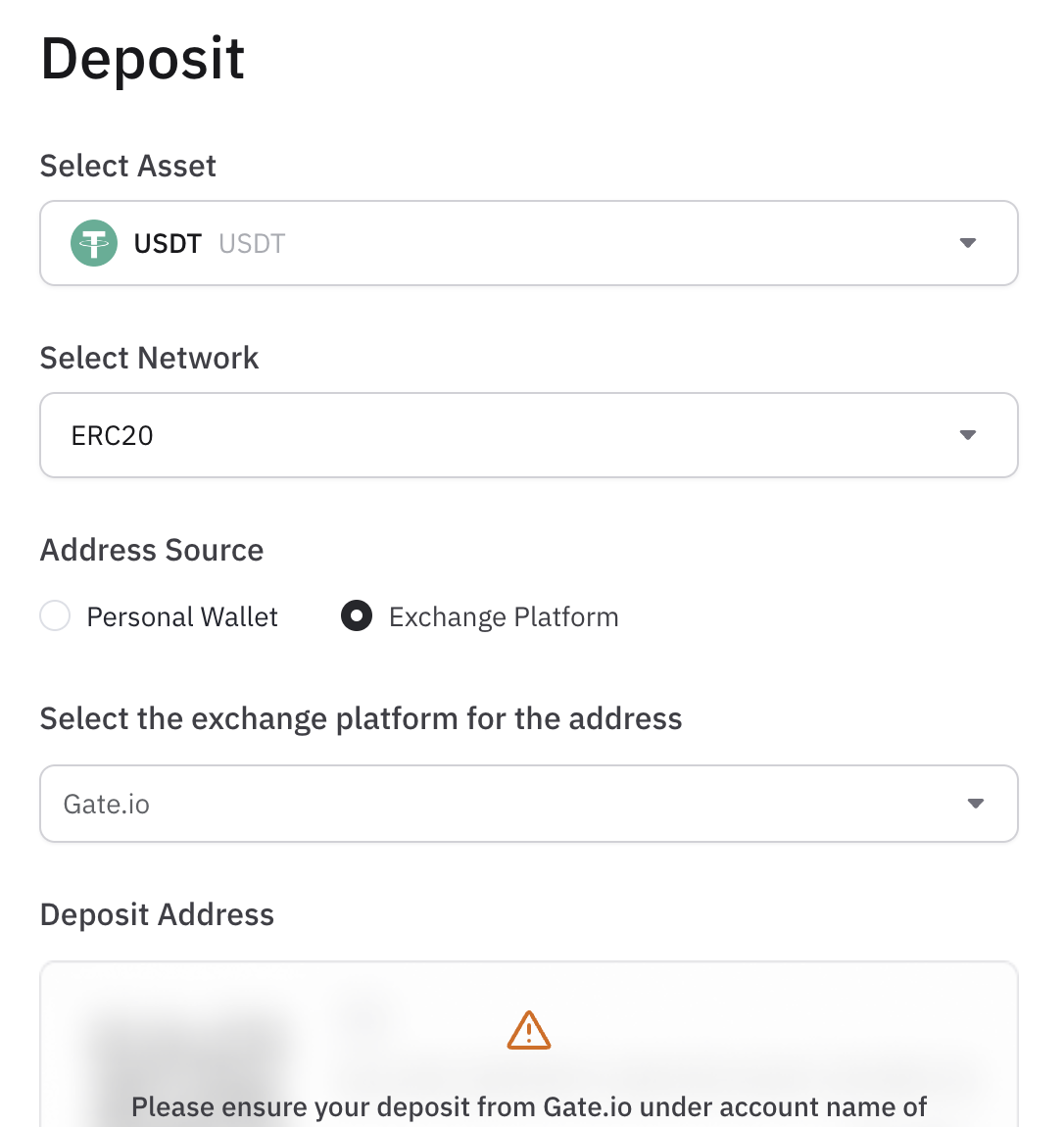Click the Deposit Address section header

(157, 913)
